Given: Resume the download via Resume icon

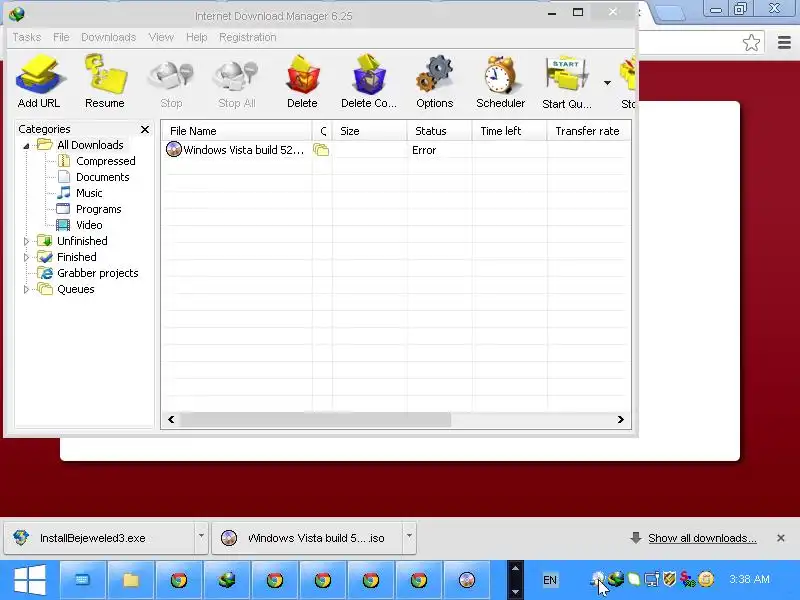Looking at the screenshot, I should pos(105,82).
